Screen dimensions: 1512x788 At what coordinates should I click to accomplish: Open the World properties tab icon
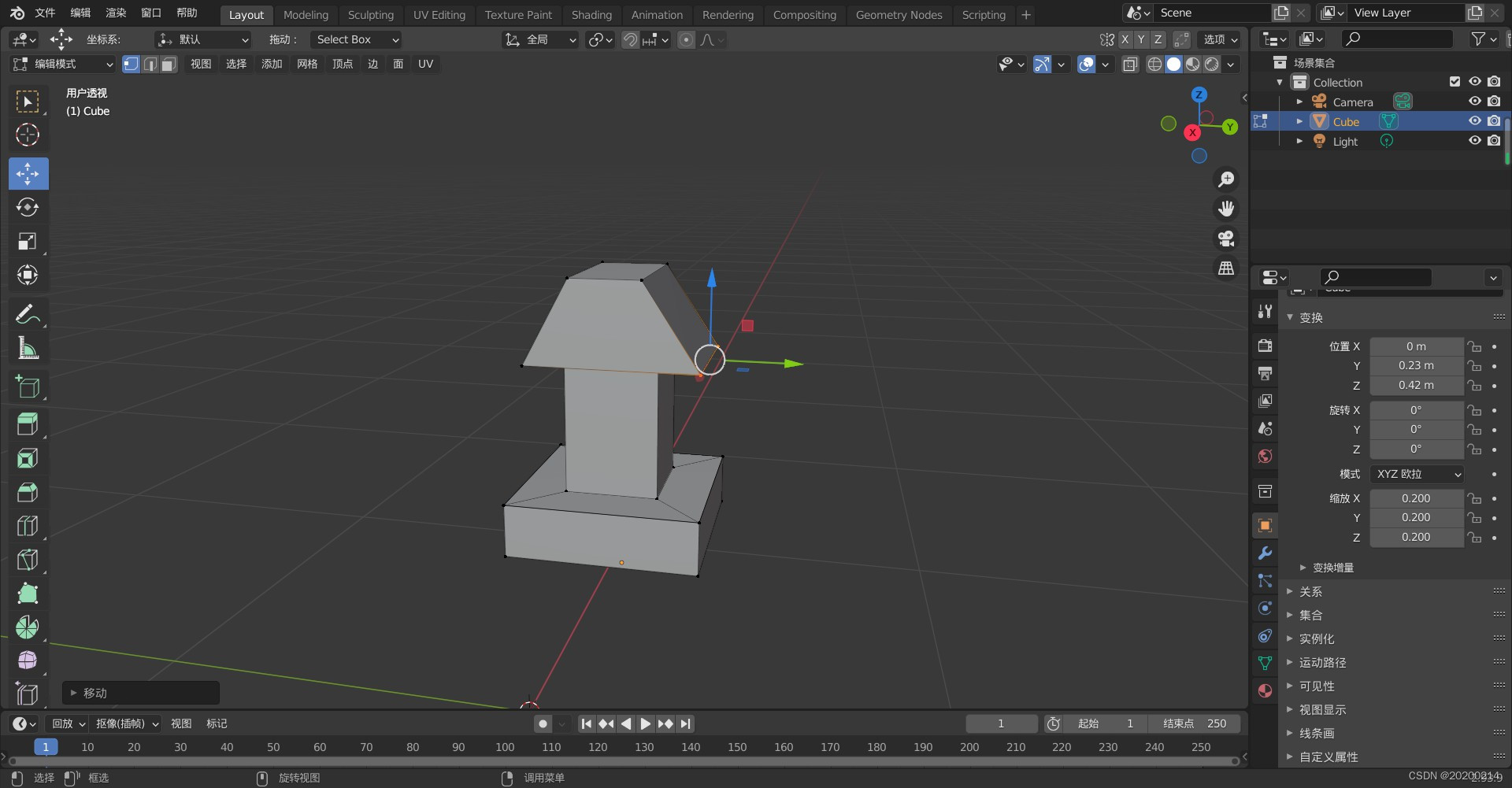coord(1265,456)
